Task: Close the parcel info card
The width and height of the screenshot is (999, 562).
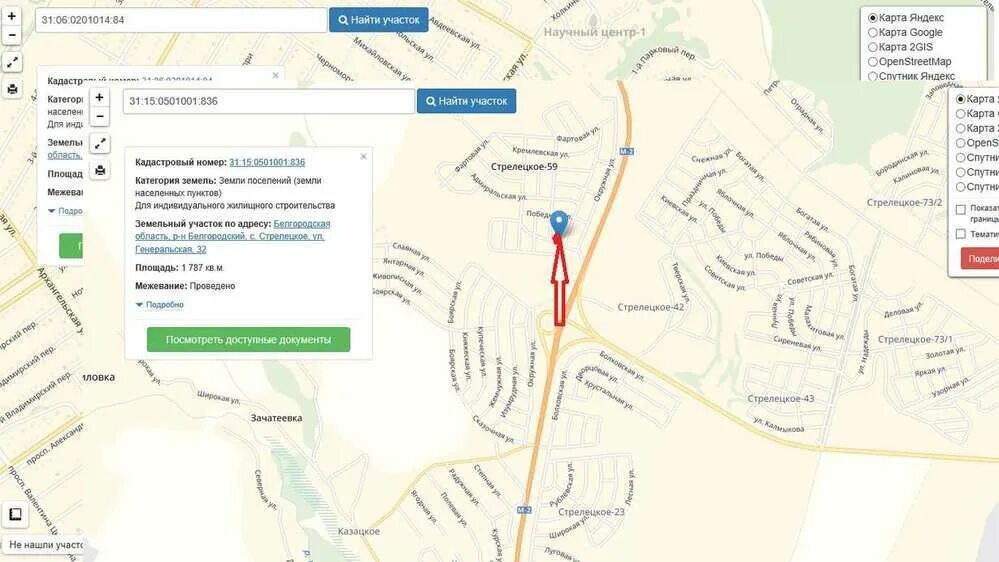Action: click(363, 156)
